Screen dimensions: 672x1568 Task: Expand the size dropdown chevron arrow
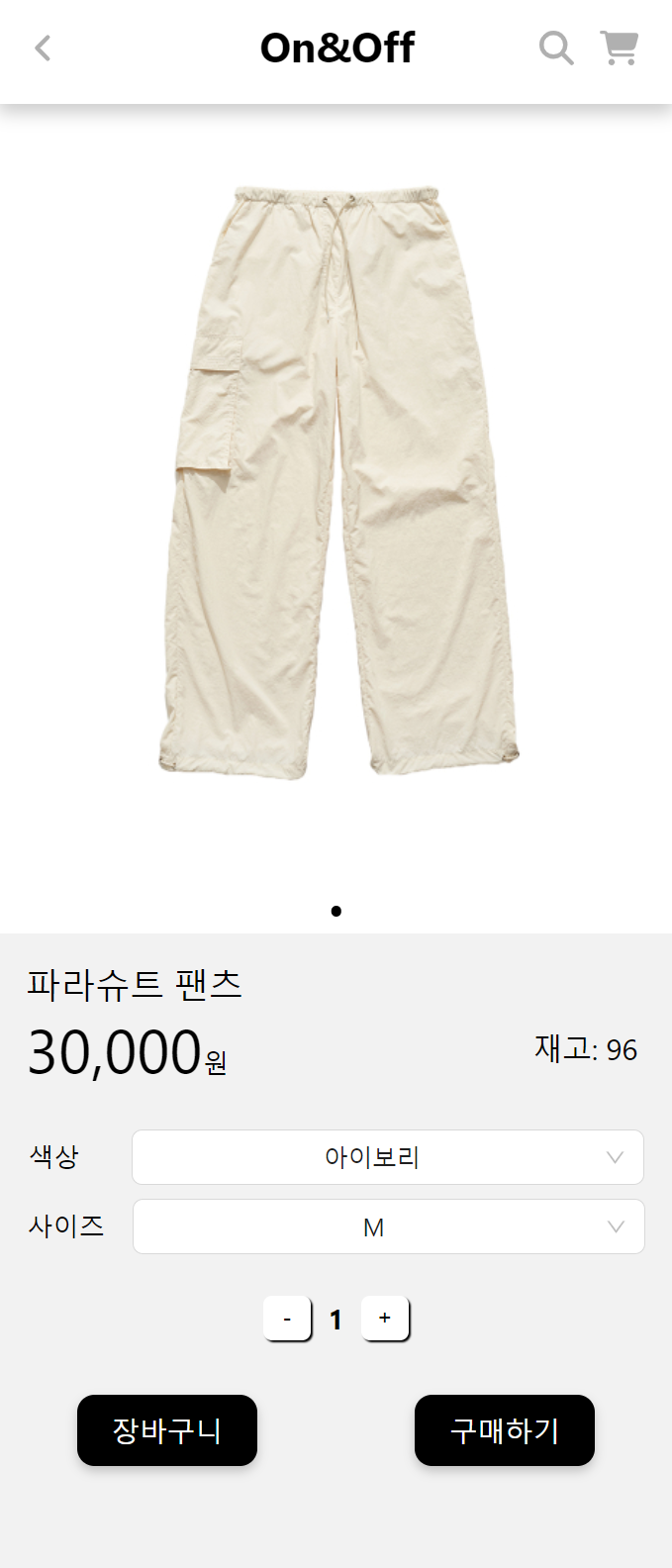[616, 1226]
